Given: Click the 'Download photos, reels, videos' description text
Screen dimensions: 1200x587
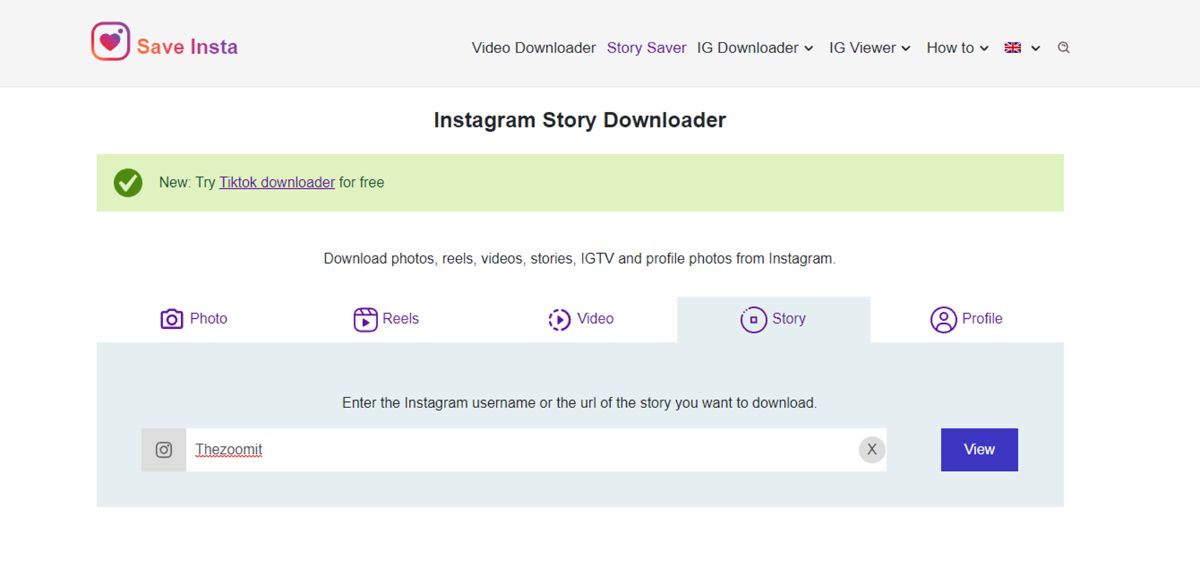Looking at the screenshot, I should 580,258.
